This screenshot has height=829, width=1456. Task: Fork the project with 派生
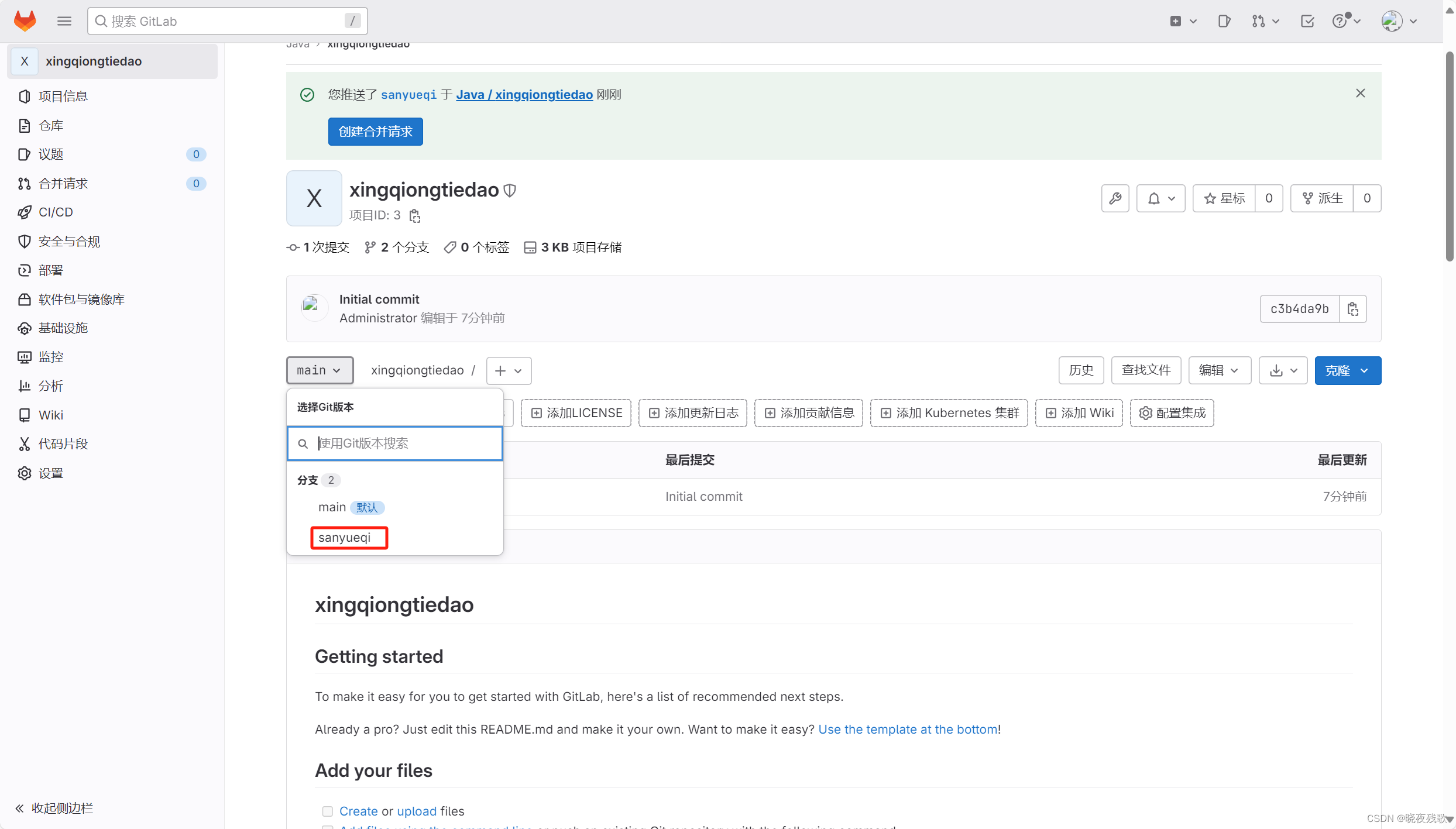point(1321,198)
